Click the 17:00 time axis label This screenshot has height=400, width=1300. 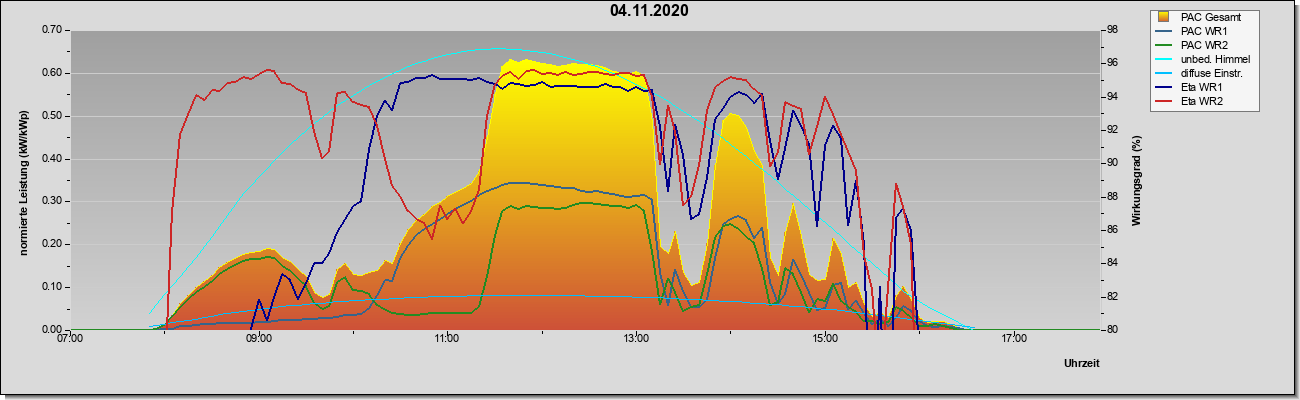point(1013,341)
